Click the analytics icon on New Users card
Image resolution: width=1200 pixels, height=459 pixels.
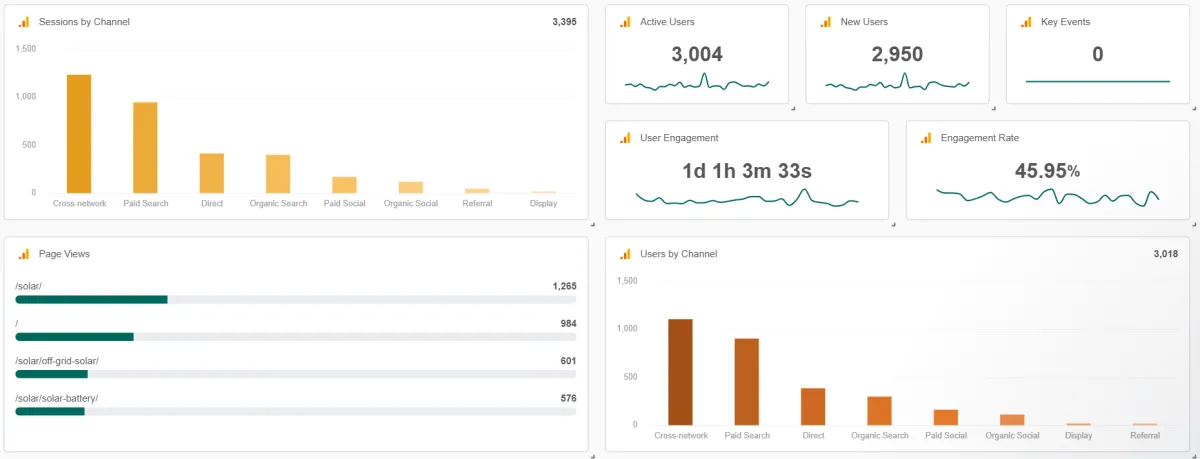click(826, 22)
